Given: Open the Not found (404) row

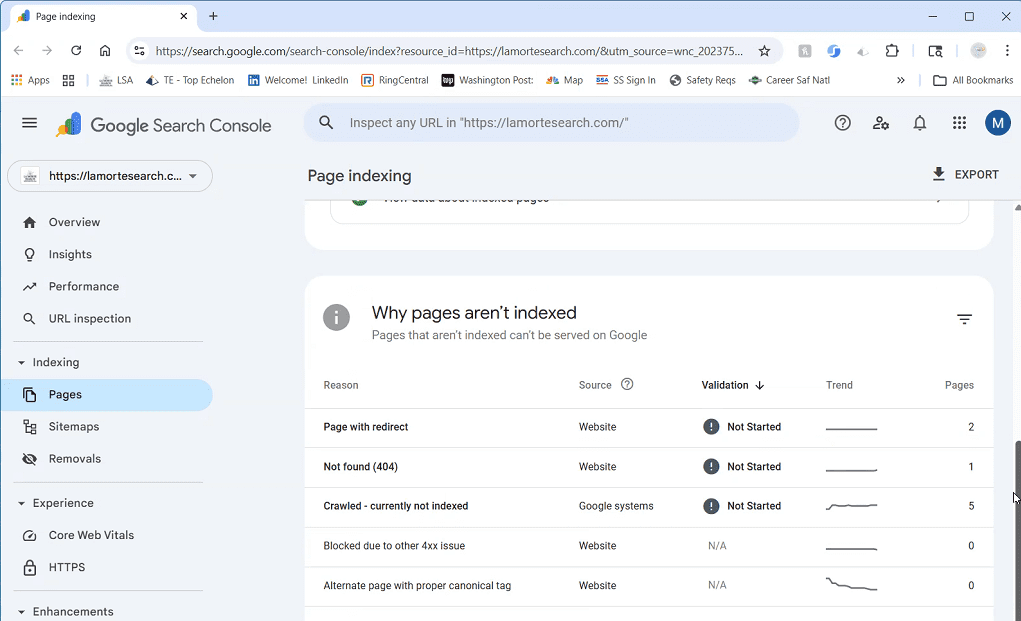Looking at the screenshot, I should [x=649, y=467].
